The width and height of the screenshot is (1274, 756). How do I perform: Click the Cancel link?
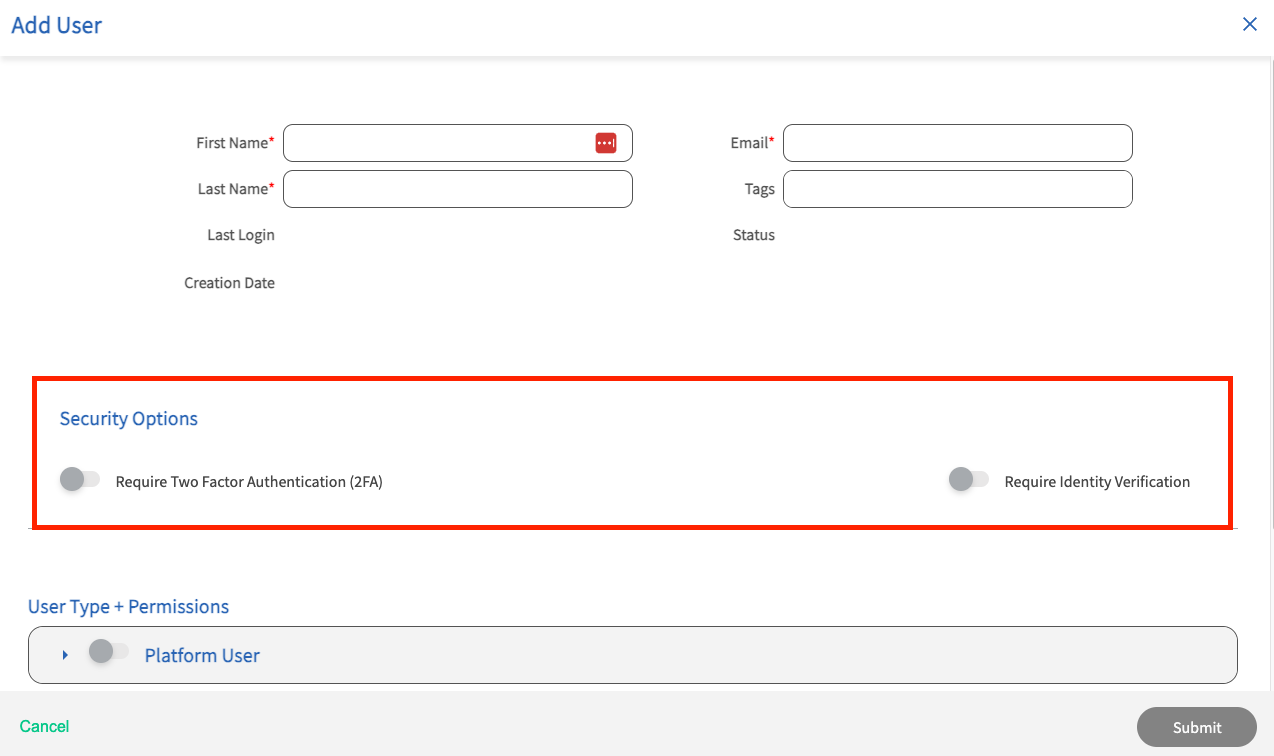[45, 726]
